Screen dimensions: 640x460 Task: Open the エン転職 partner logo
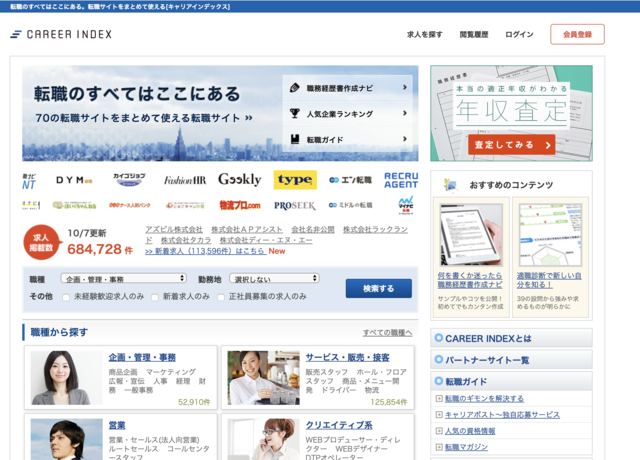tap(351, 180)
